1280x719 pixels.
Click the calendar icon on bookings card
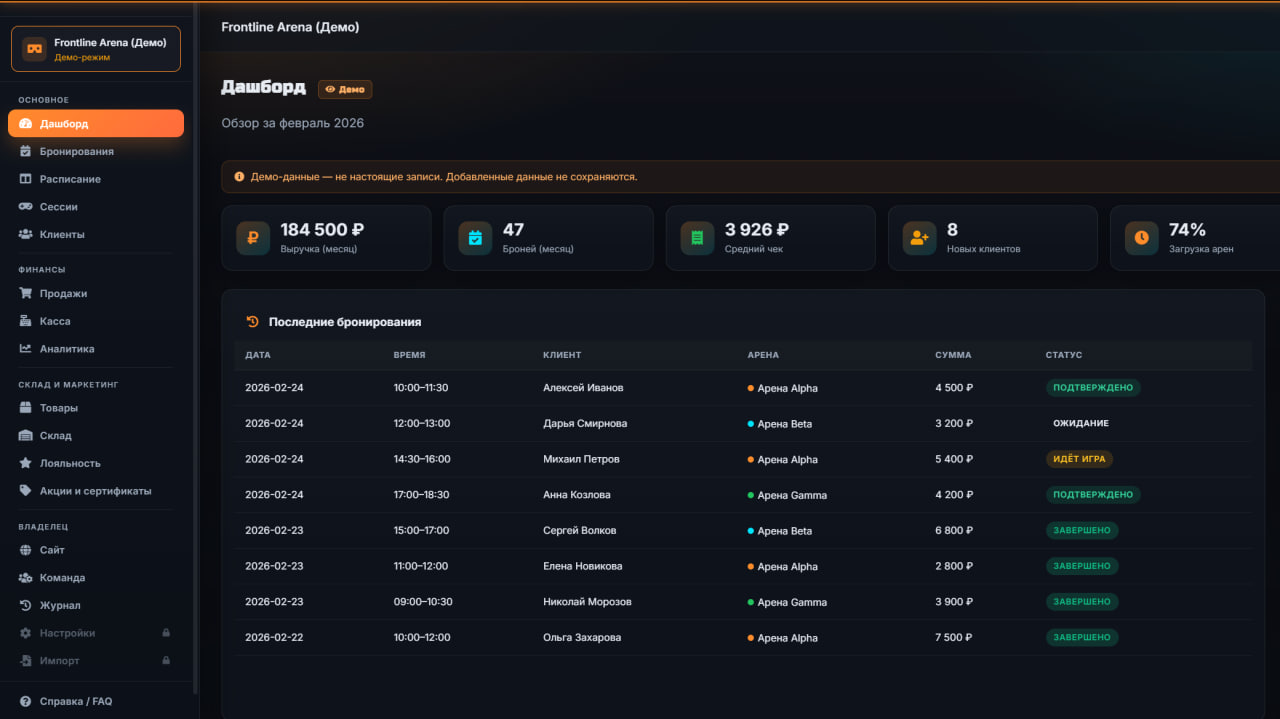475,238
